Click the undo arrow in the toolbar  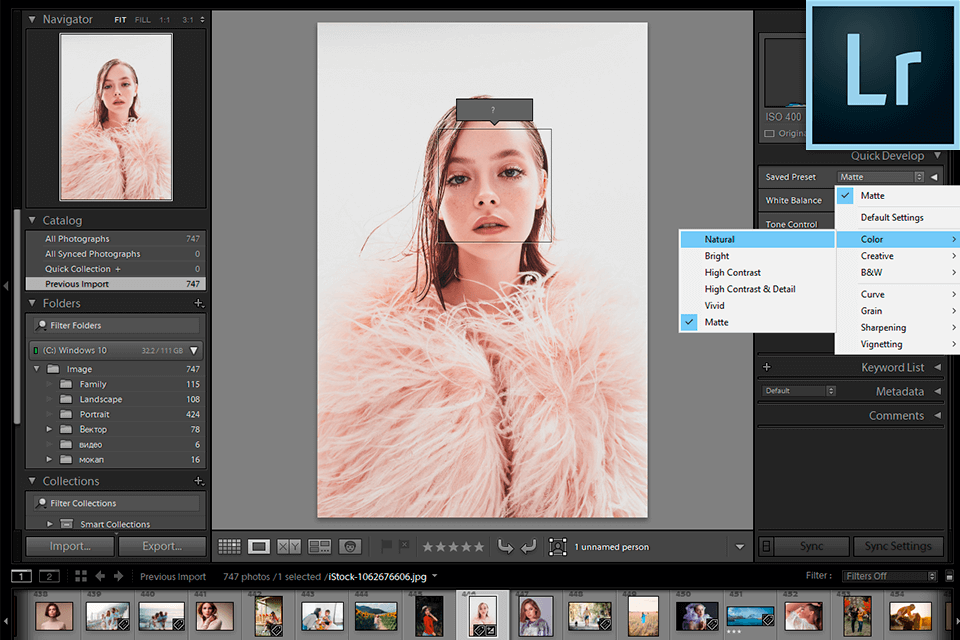point(508,546)
